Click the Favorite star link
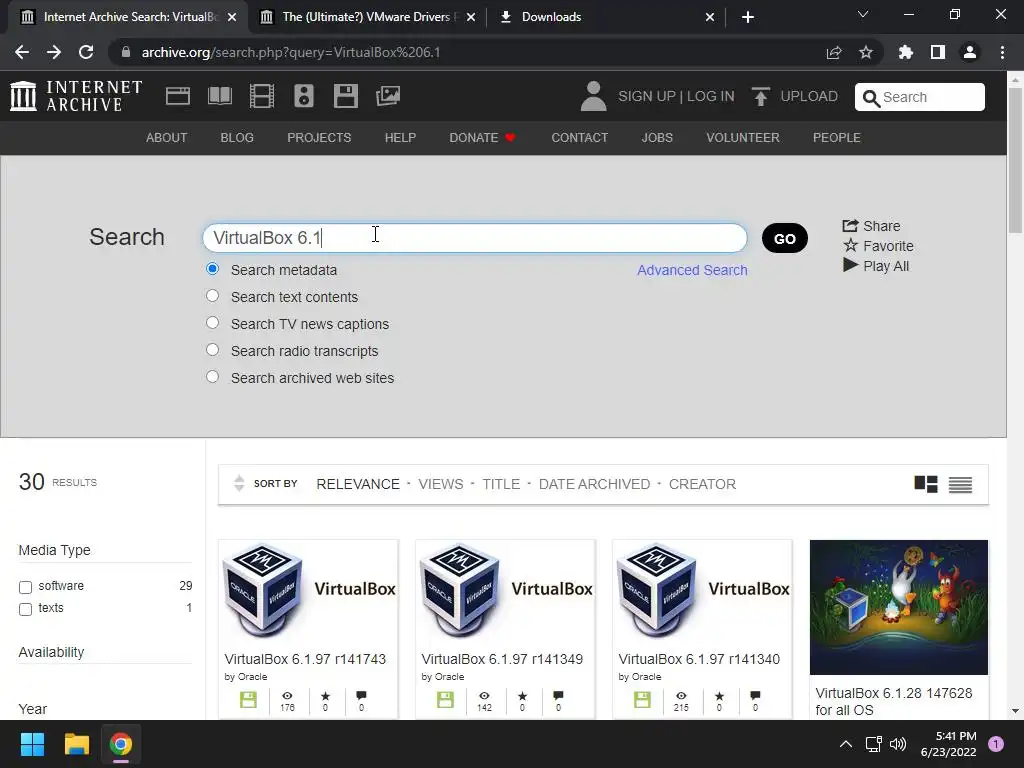1024x768 pixels. pyautogui.click(x=878, y=246)
